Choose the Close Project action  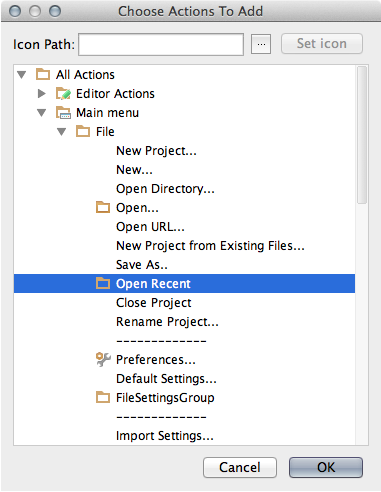pos(154,303)
